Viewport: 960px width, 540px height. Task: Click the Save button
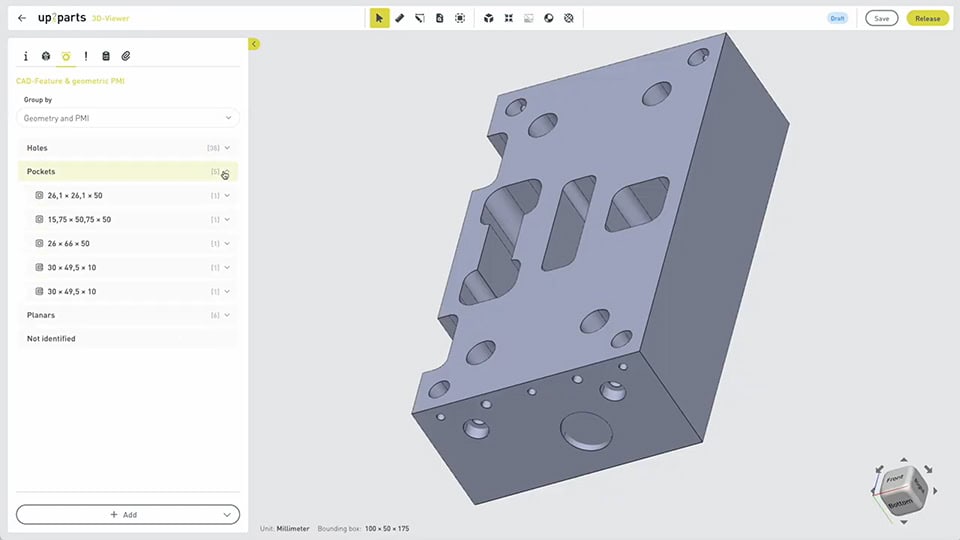point(882,18)
